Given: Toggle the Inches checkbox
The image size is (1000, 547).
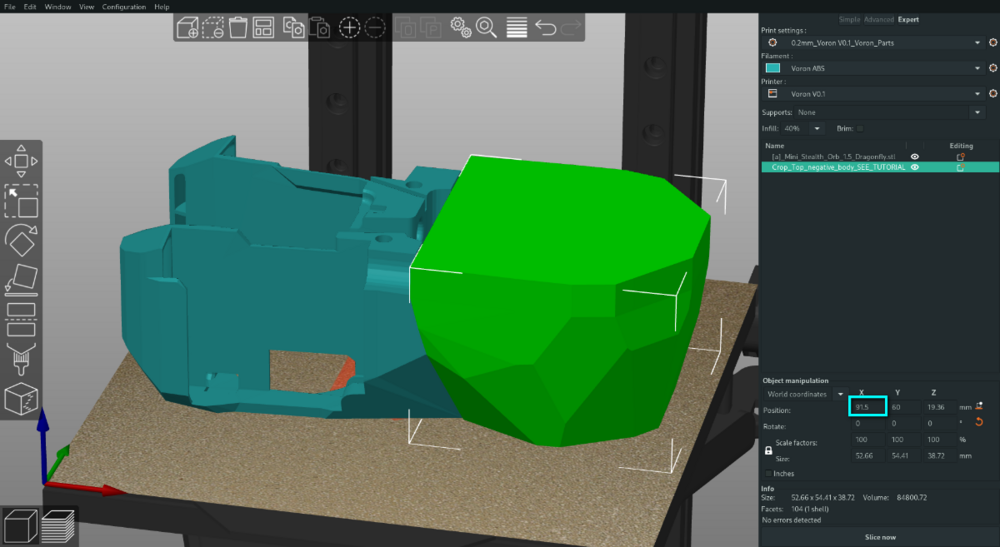Looking at the screenshot, I should pyautogui.click(x=768, y=473).
